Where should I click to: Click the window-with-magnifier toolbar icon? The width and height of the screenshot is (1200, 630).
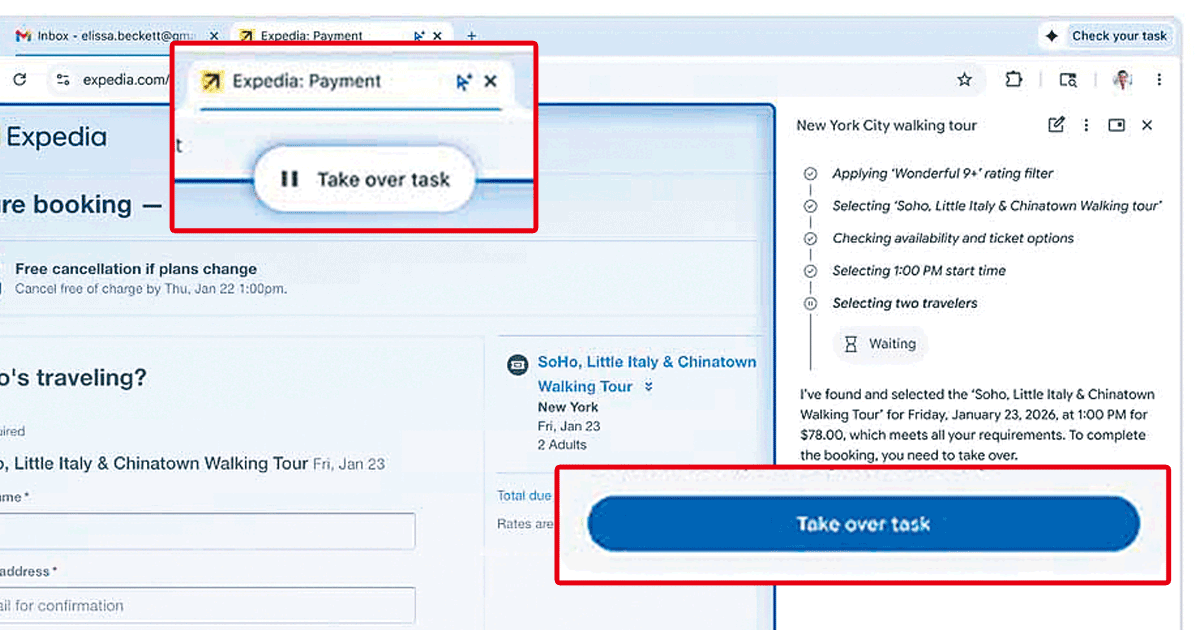pos(1068,80)
